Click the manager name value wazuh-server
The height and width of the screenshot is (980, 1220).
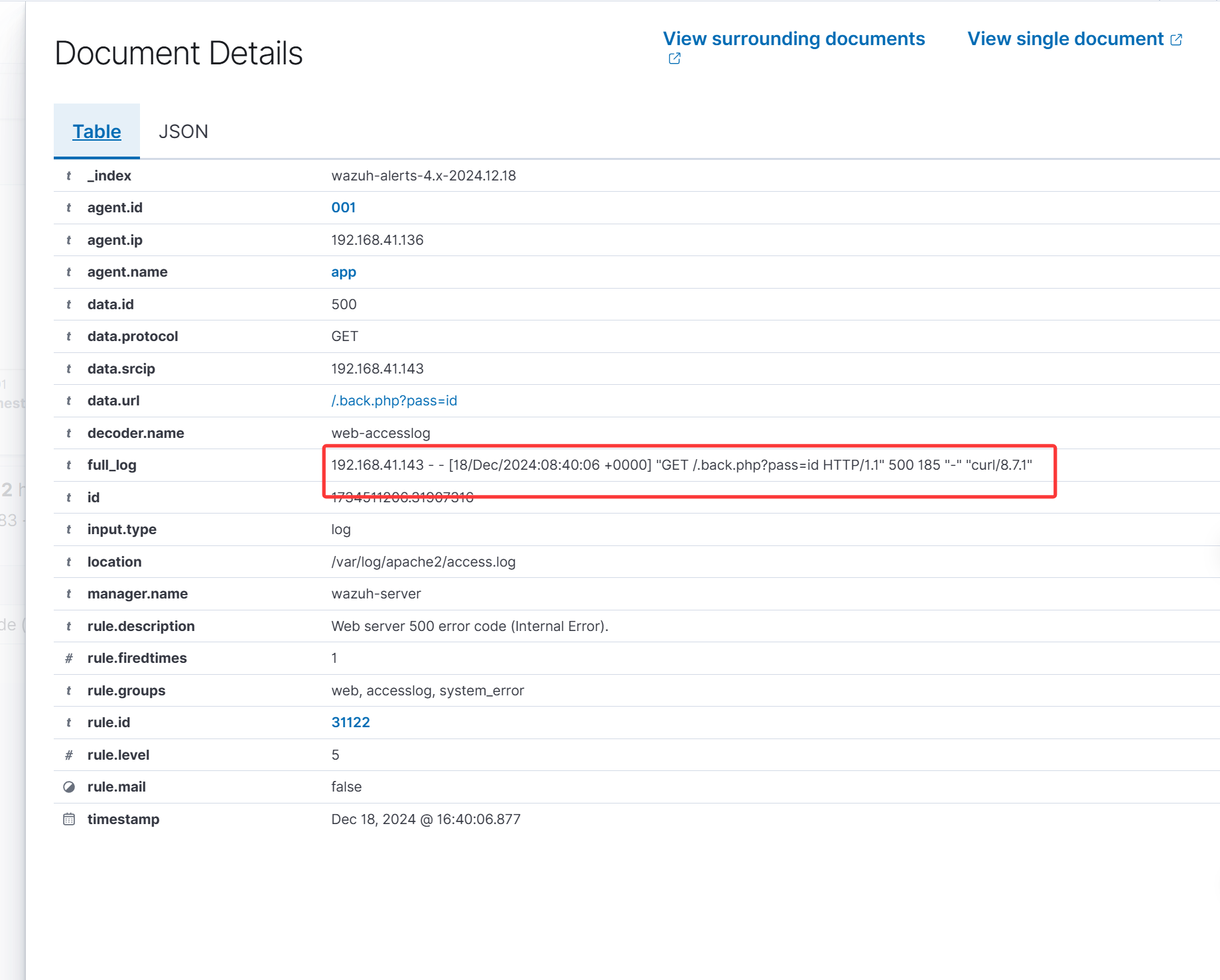(376, 594)
